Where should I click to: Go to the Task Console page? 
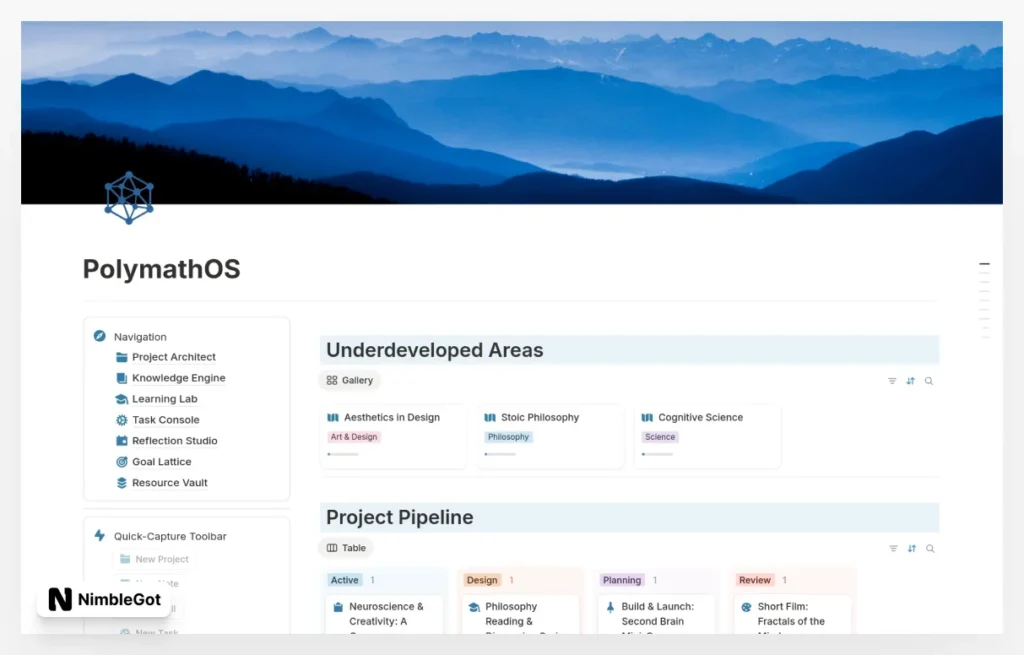(165, 420)
